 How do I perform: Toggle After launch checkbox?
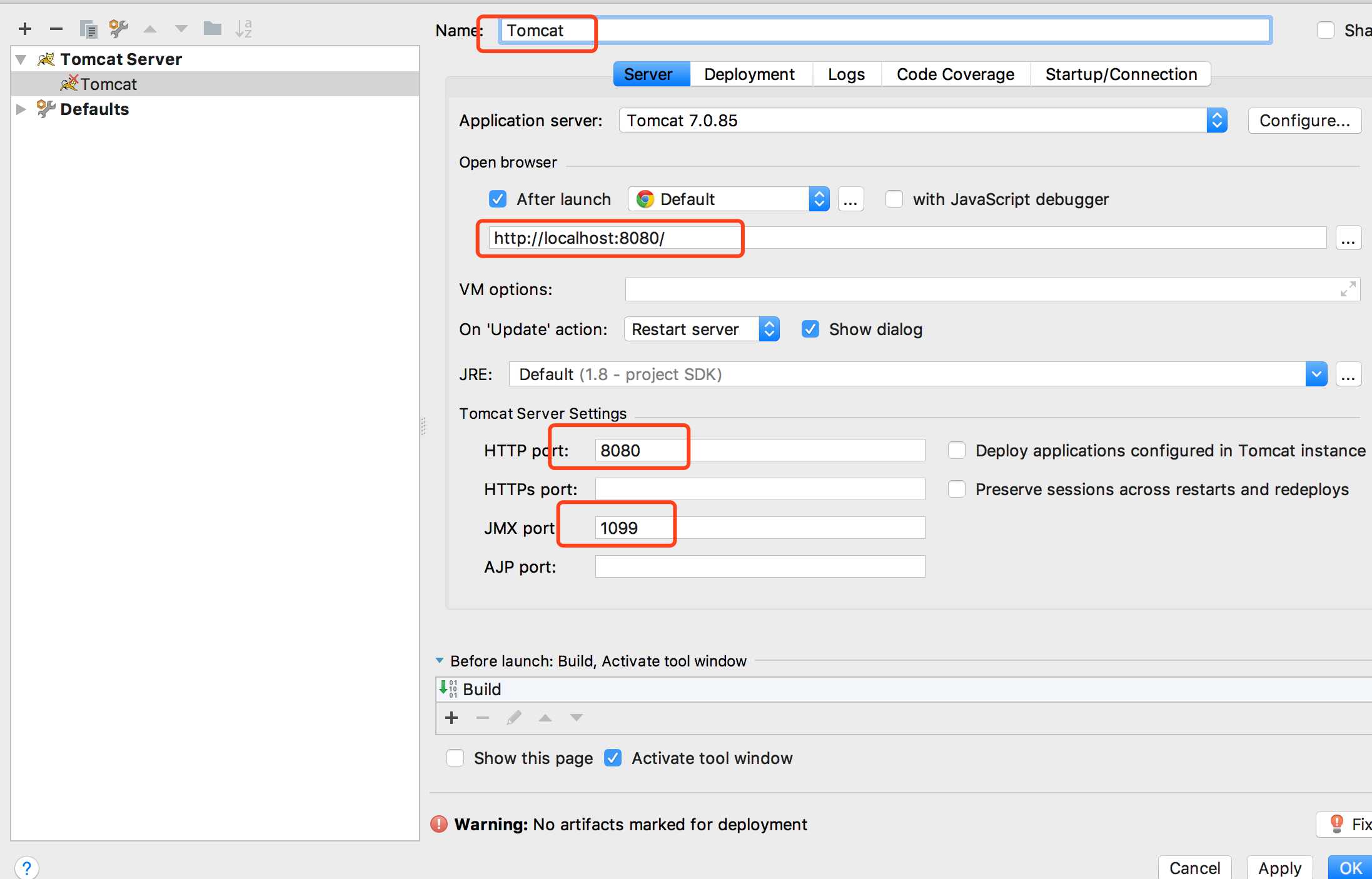pyautogui.click(x=497, y=199)
